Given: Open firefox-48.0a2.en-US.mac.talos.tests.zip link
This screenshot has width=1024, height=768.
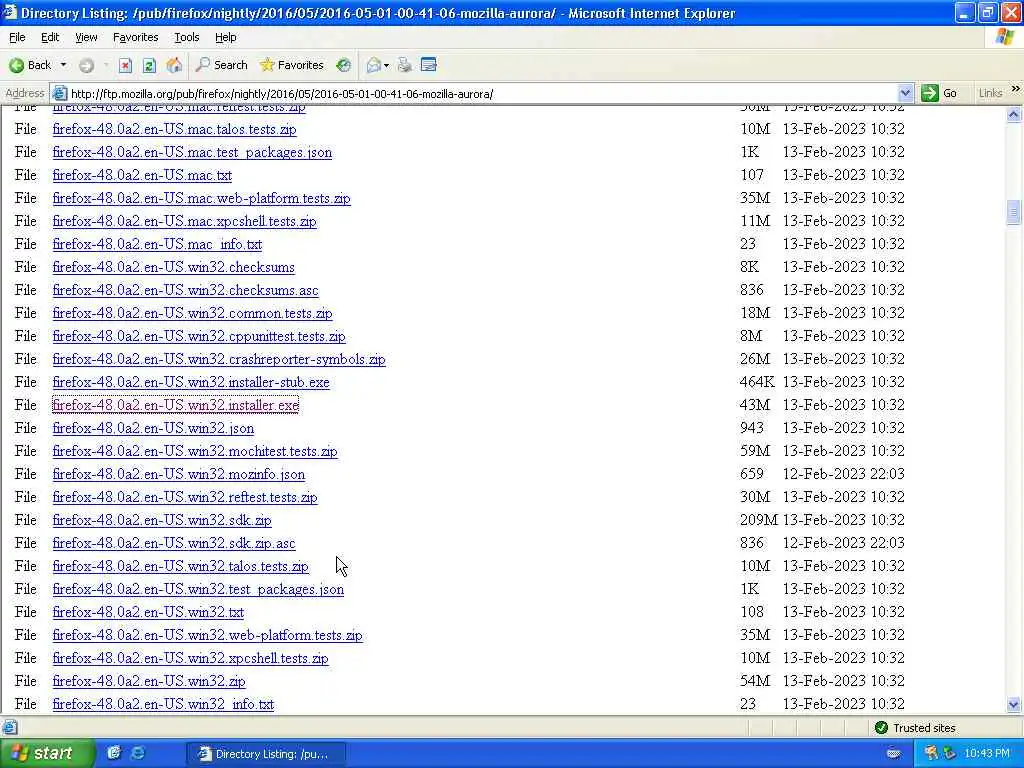Looking at the screenshot, I should pos(174,129).
